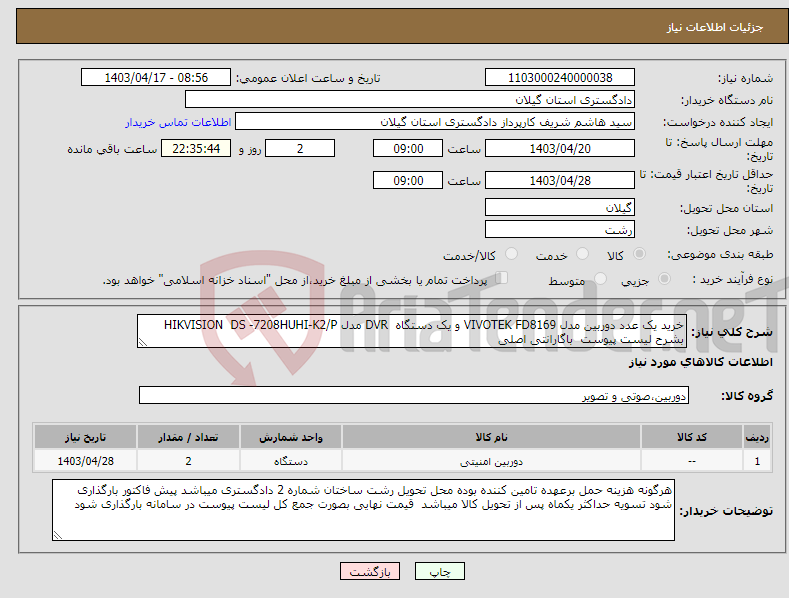Click the چاپ print button
This screenshot has height=598, width=789.
440,571
